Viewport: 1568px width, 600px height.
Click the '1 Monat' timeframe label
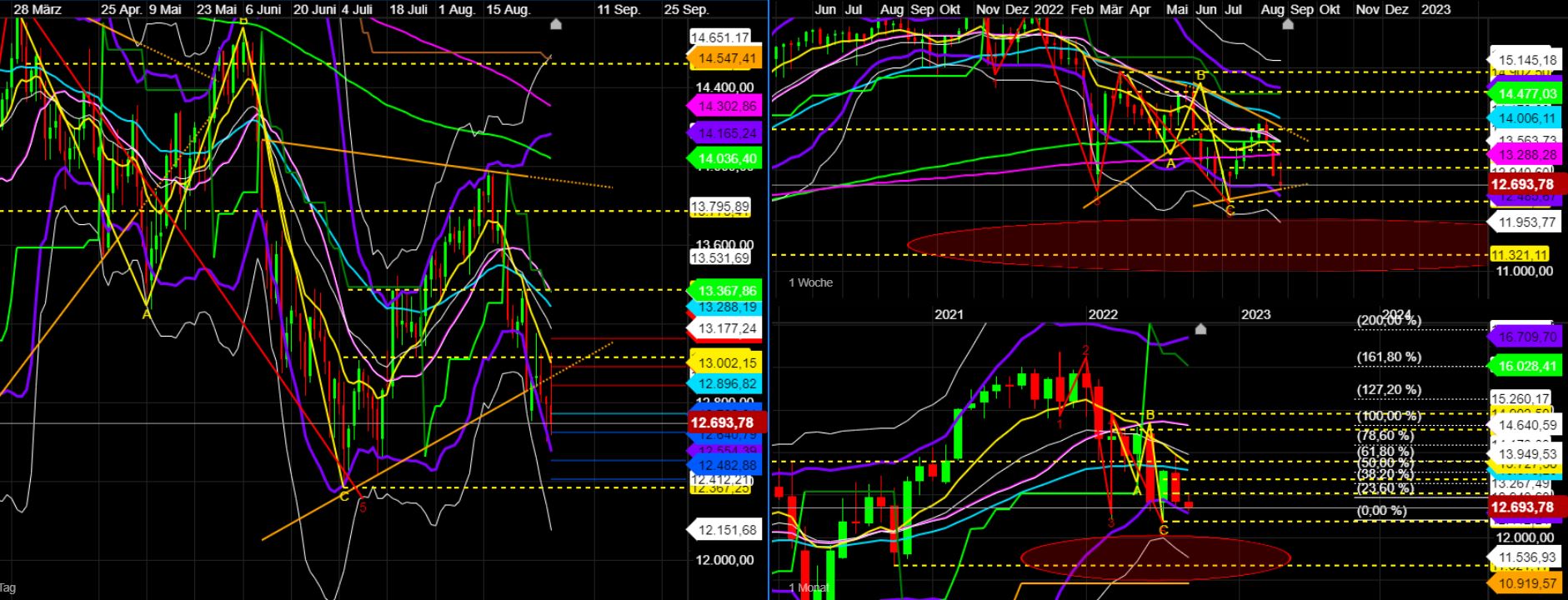807,588
